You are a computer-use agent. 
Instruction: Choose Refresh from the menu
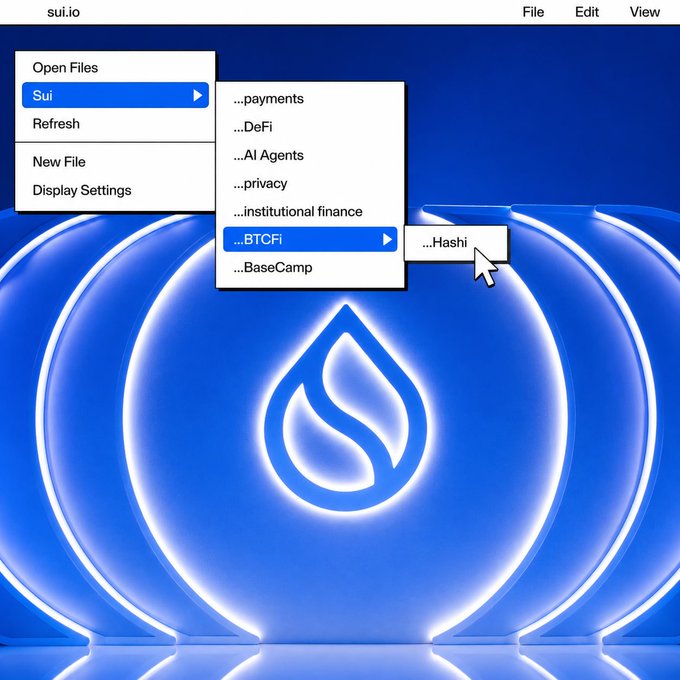pos(56,124)
